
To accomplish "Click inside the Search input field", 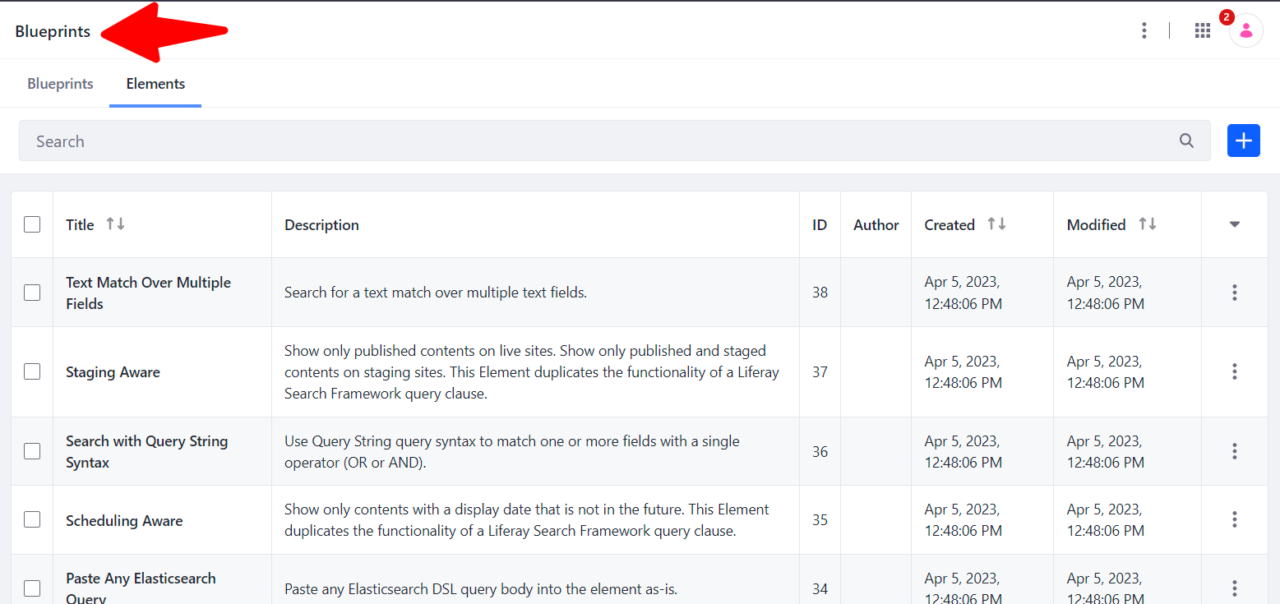I will point(400,140).
